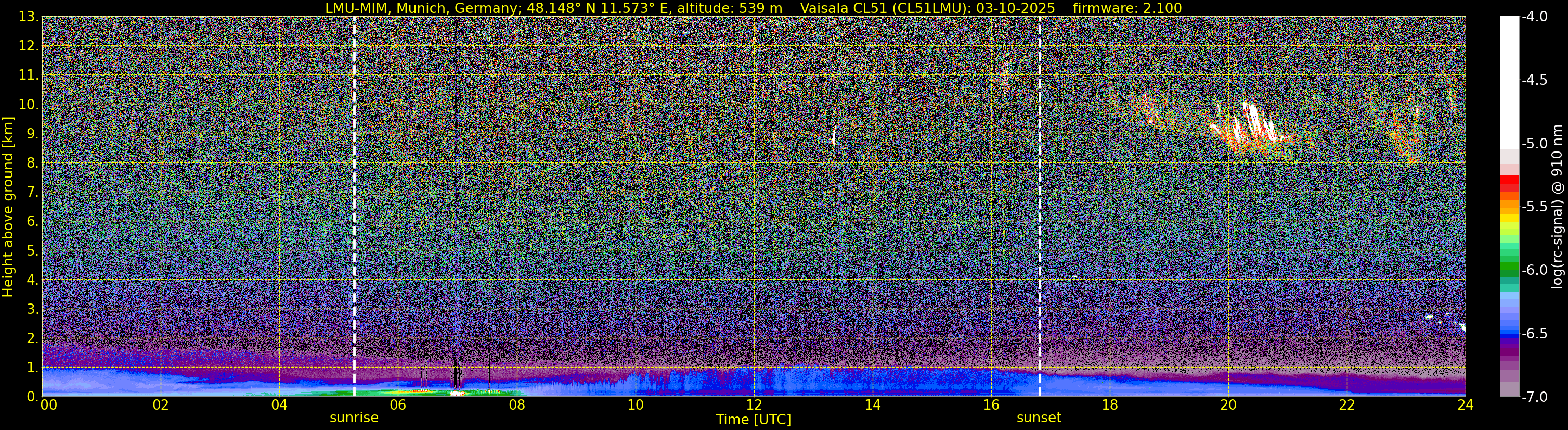Click colorbar tick label "-5.5"

pyautogui.click(x=1534, y=207)
